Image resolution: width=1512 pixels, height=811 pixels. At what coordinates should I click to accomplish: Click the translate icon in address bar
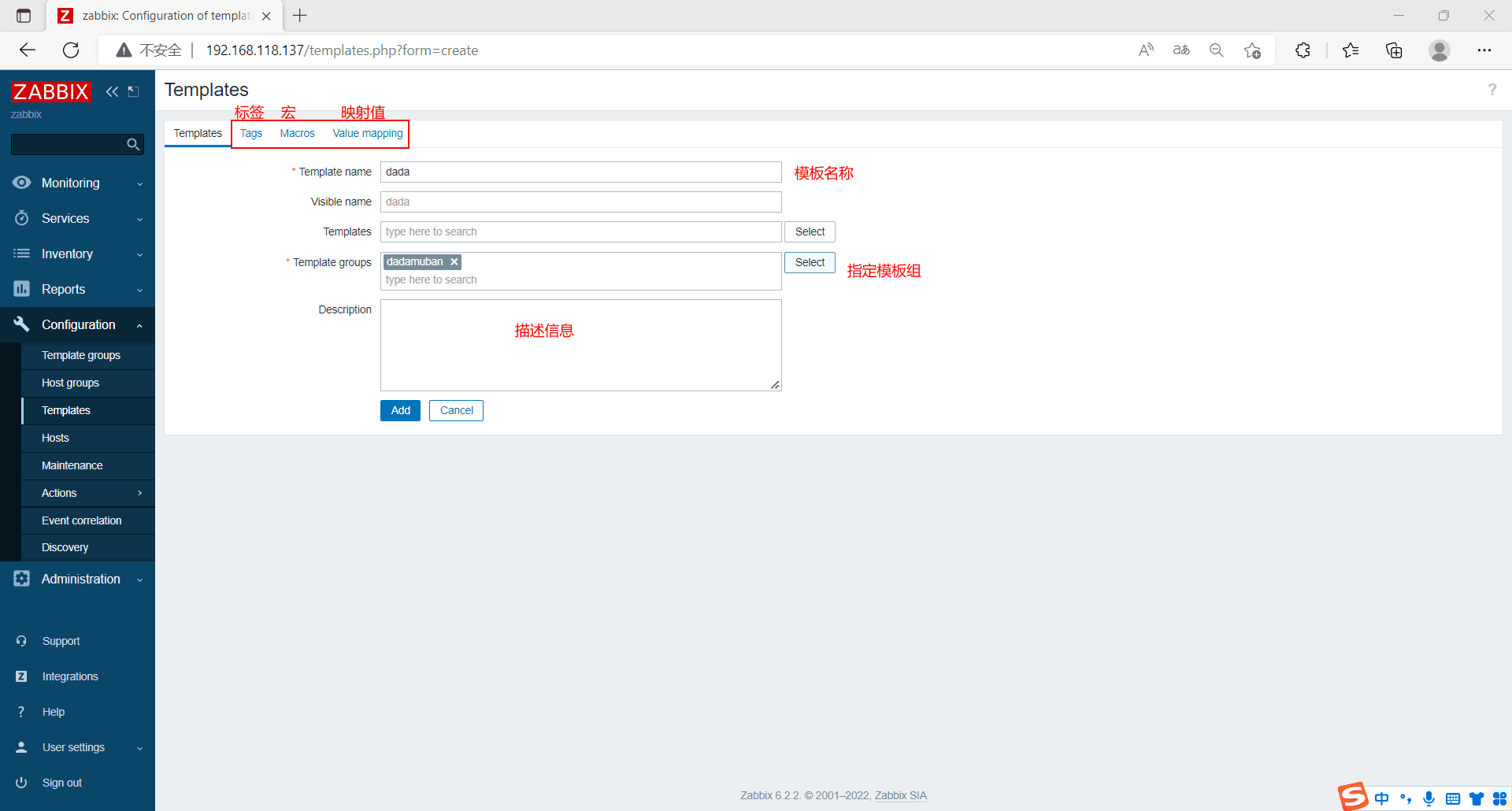[1181, 50]
